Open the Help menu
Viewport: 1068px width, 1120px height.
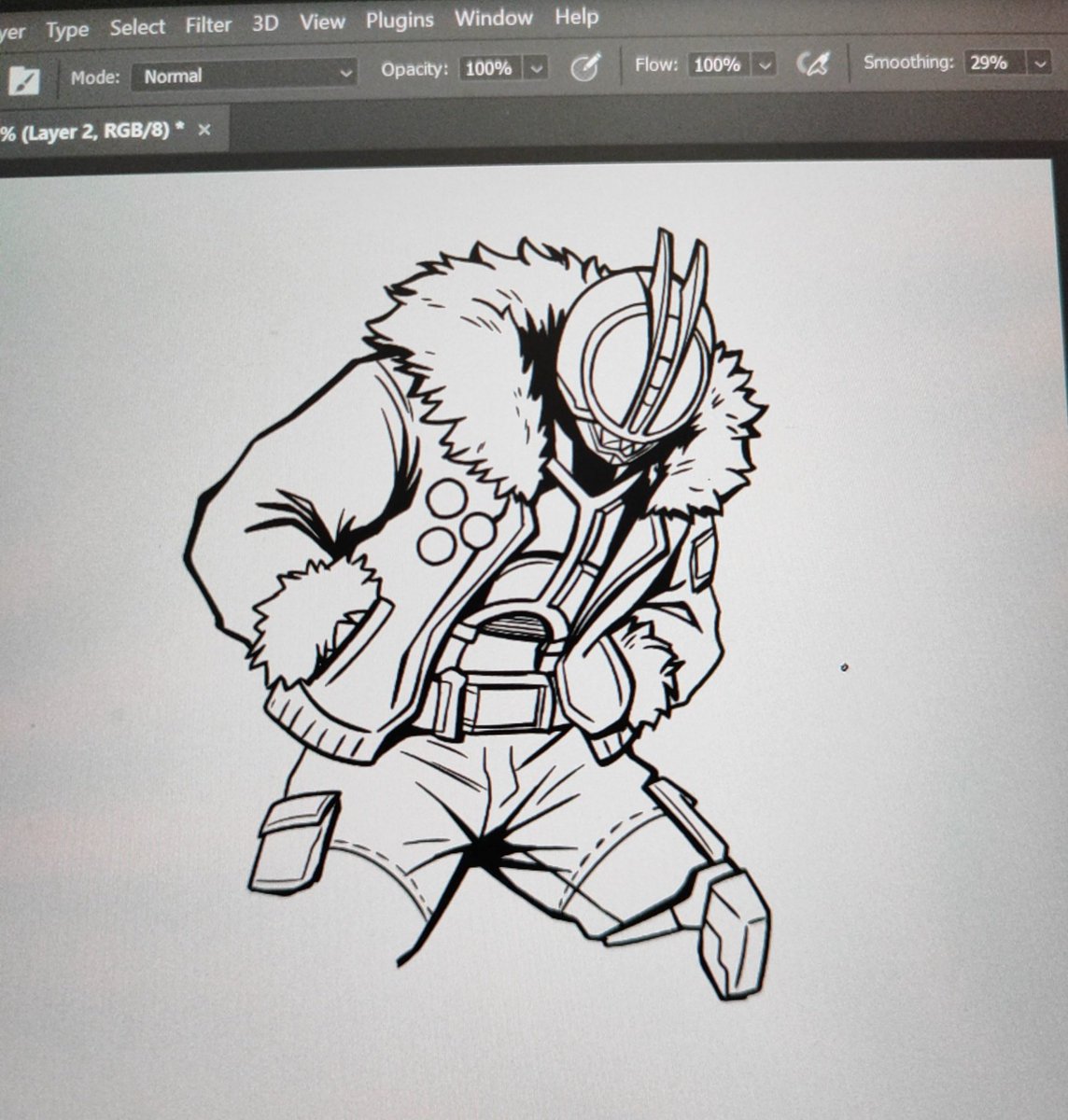coord(576,16)
